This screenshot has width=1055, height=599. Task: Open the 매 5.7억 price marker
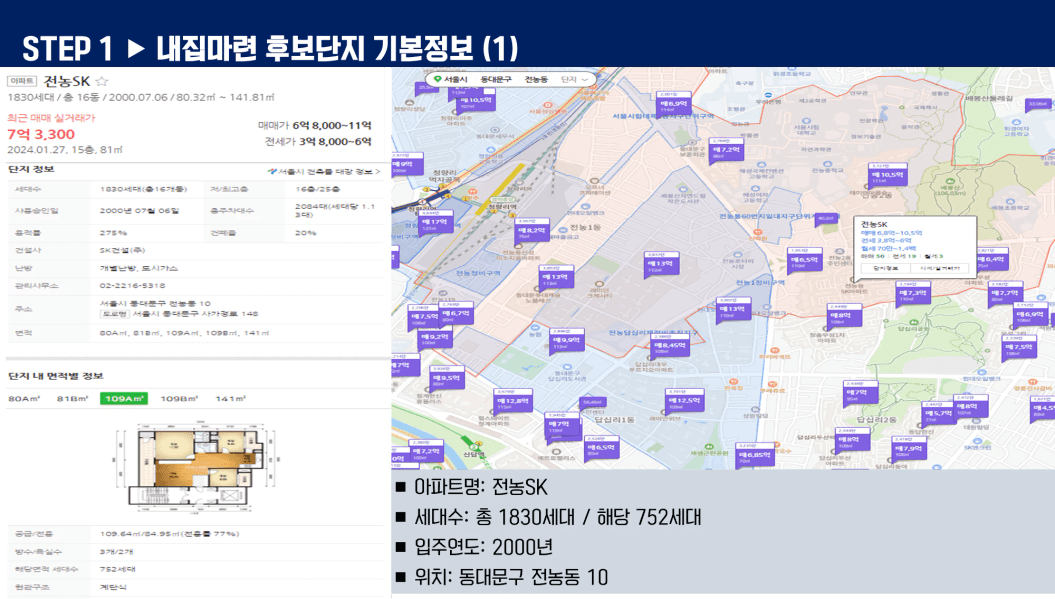tap(938, 414)
